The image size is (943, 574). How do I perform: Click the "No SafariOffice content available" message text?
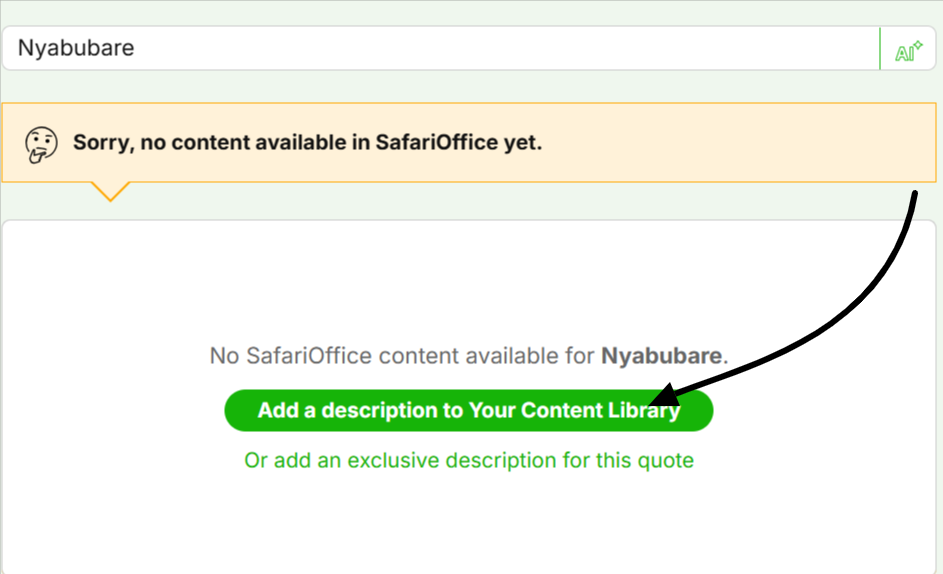point(468,356)
